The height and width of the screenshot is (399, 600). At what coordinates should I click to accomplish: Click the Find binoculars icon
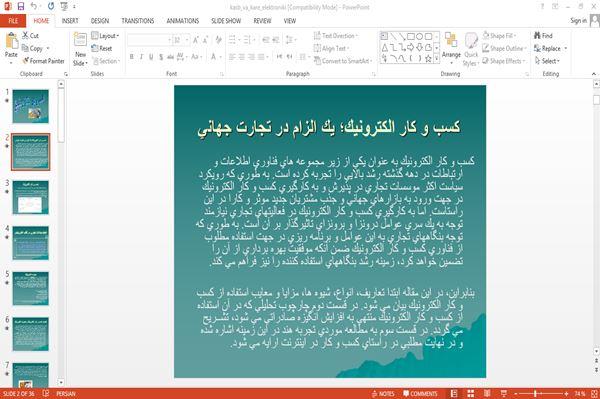pos(537,36)
